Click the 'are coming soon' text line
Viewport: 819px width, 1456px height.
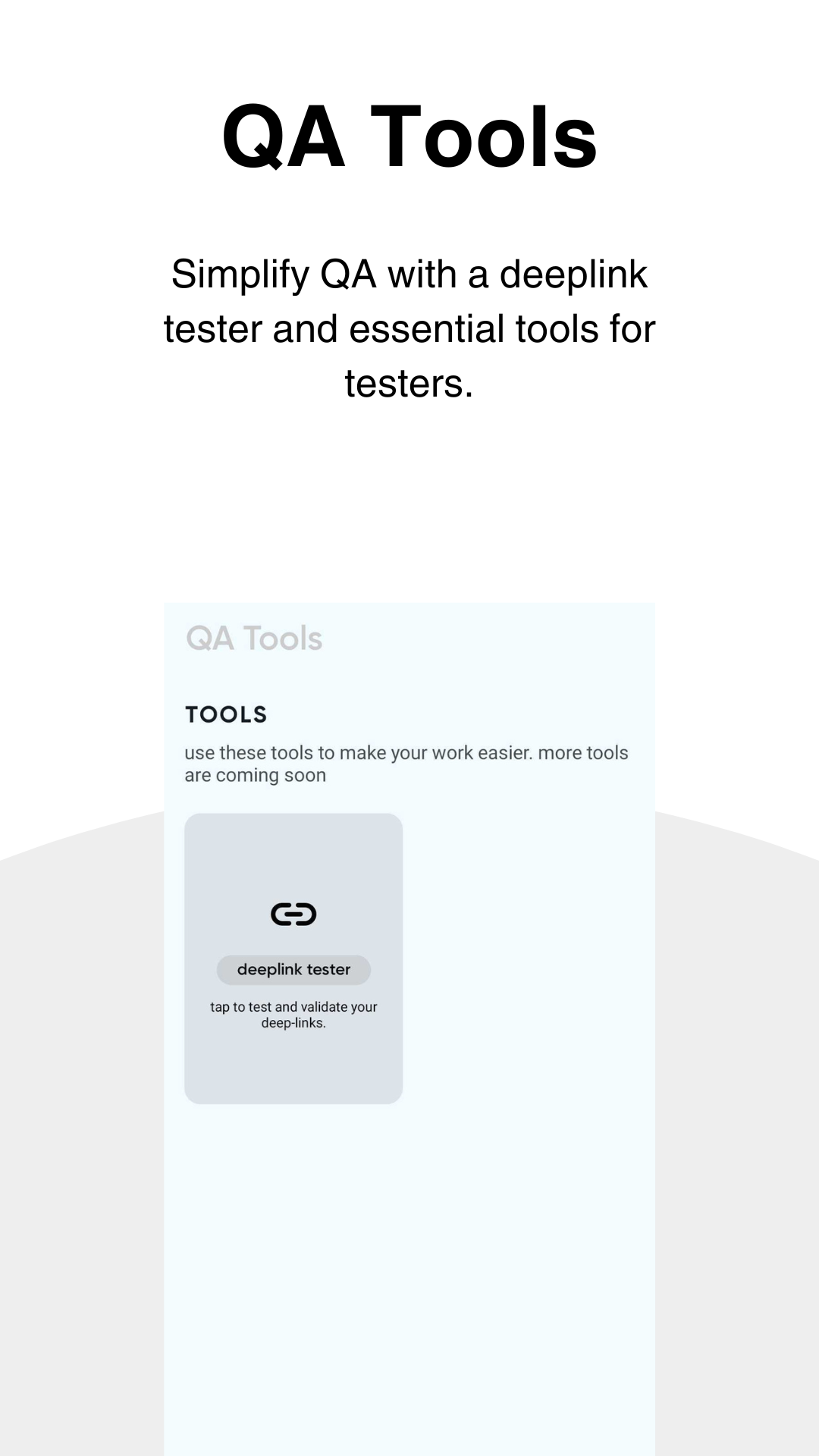tap(255, 776)
